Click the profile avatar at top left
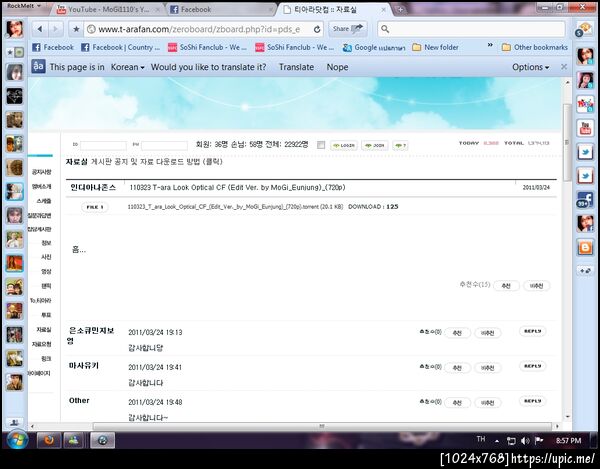The height and width of the screenshot is (469, 600). click(15, 29)
